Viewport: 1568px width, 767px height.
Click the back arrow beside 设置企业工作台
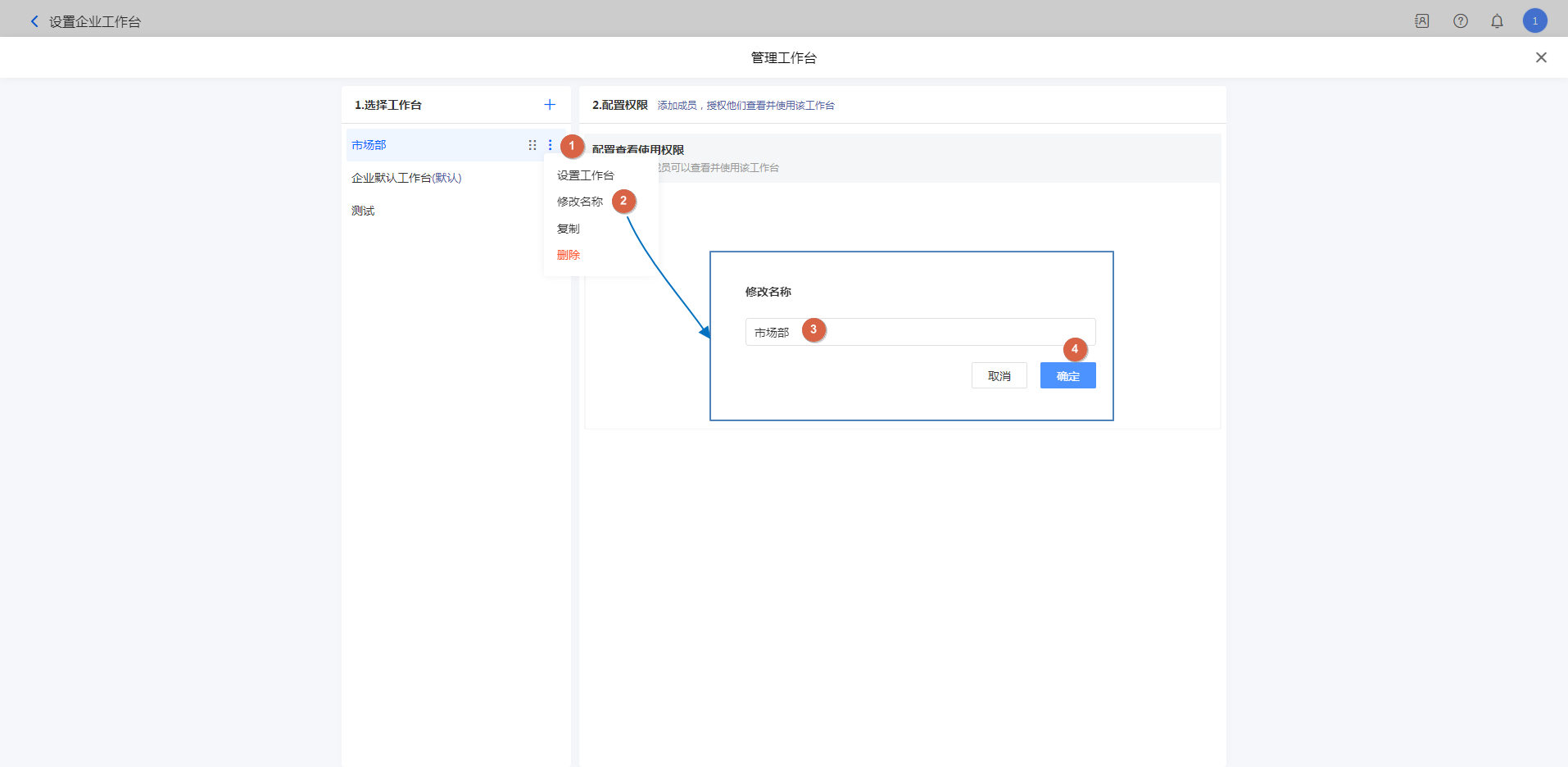coord(34,21)
